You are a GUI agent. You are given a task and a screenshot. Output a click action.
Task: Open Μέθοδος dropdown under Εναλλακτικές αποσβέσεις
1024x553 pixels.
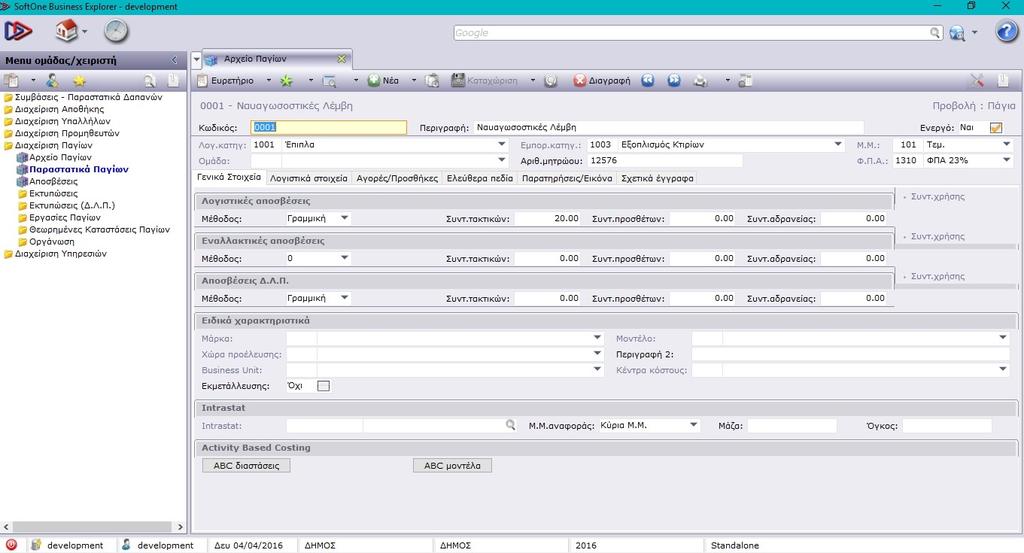coord(344,258)
